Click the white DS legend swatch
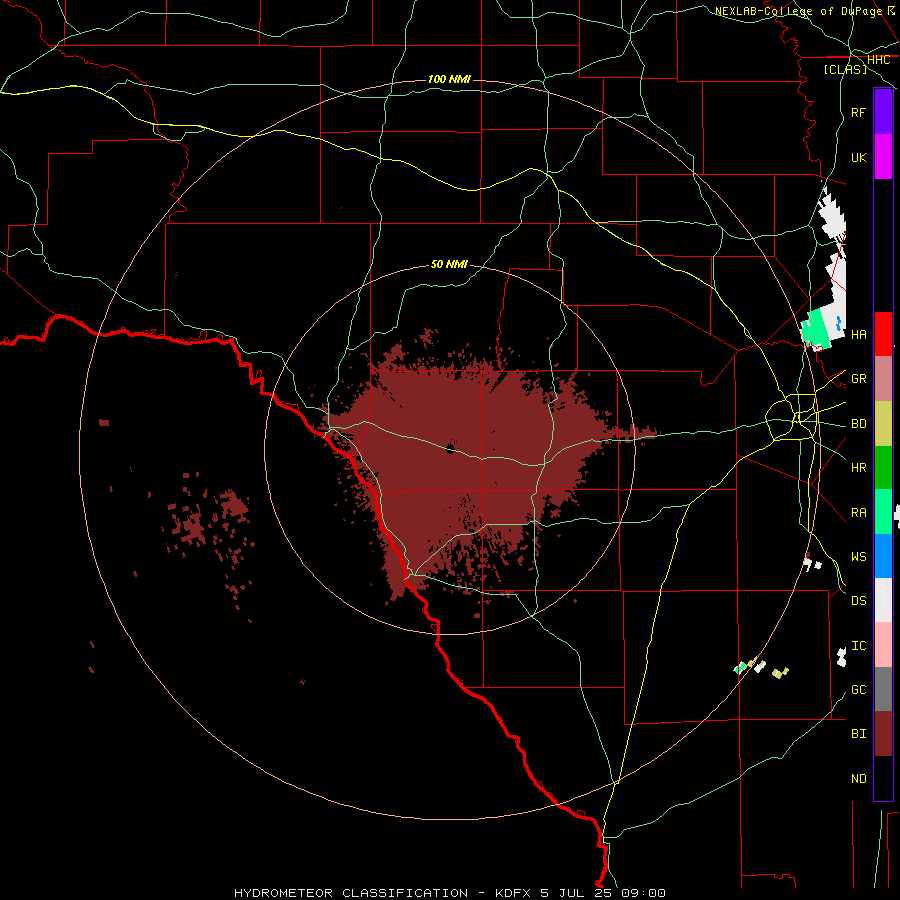900x900 pixels. (883, 600)
